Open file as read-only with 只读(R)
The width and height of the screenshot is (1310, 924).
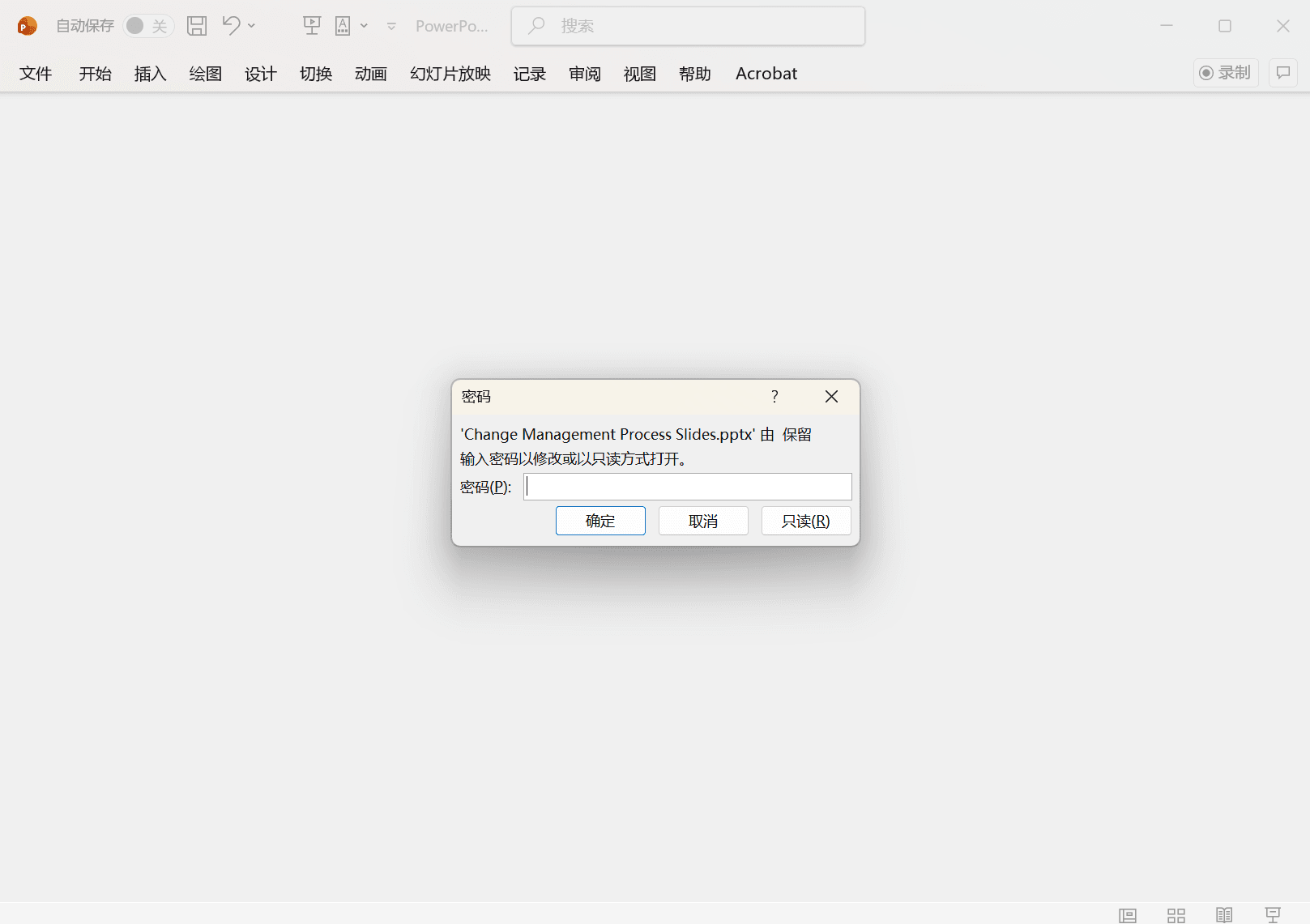(806, 521)
